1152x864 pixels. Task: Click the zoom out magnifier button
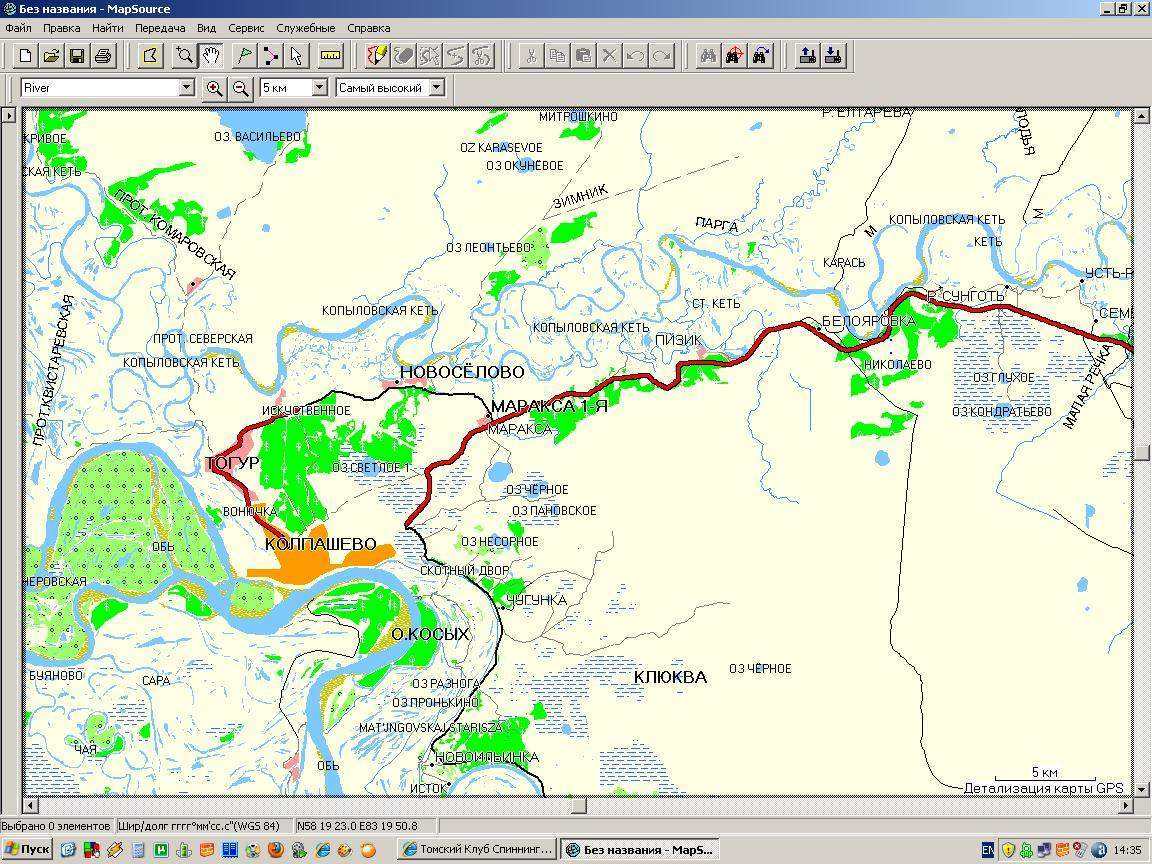(x=240, y=88)
